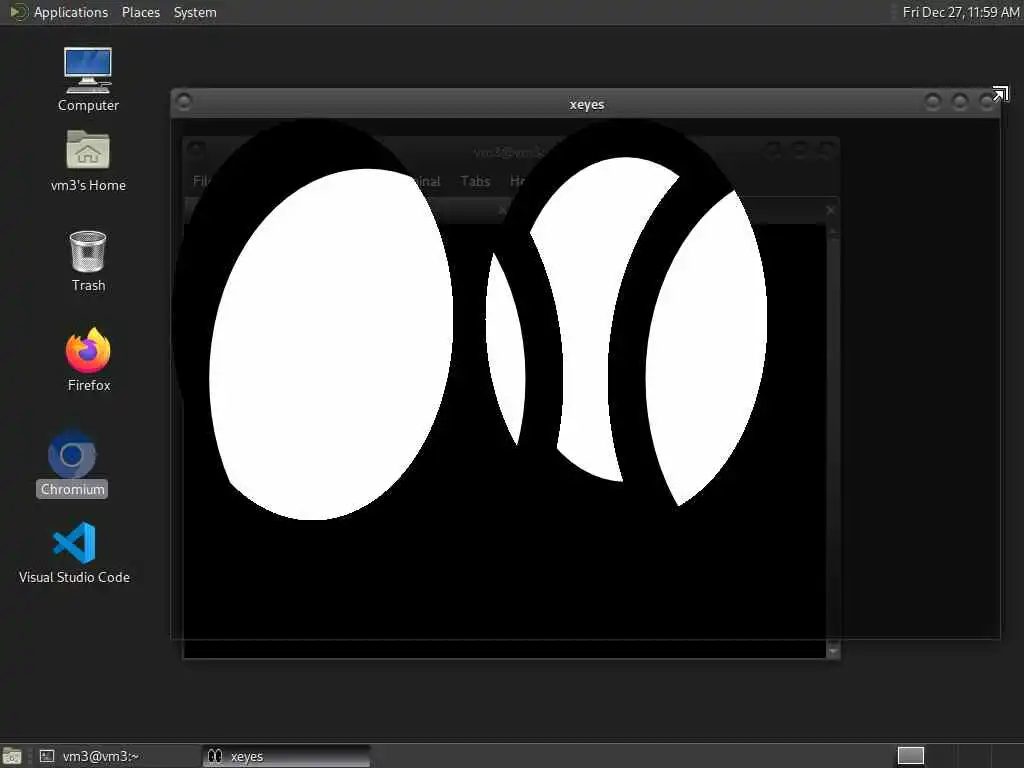Open the Applications menu in top panel
The width and height of the screenshot is (1024, 768).
71,12
